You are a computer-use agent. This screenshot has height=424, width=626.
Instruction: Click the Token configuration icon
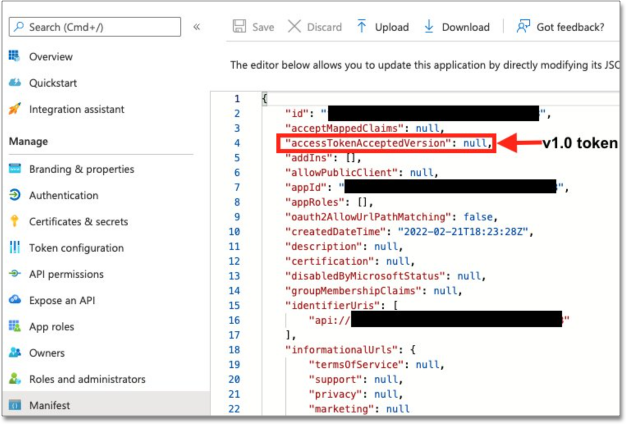15,248
